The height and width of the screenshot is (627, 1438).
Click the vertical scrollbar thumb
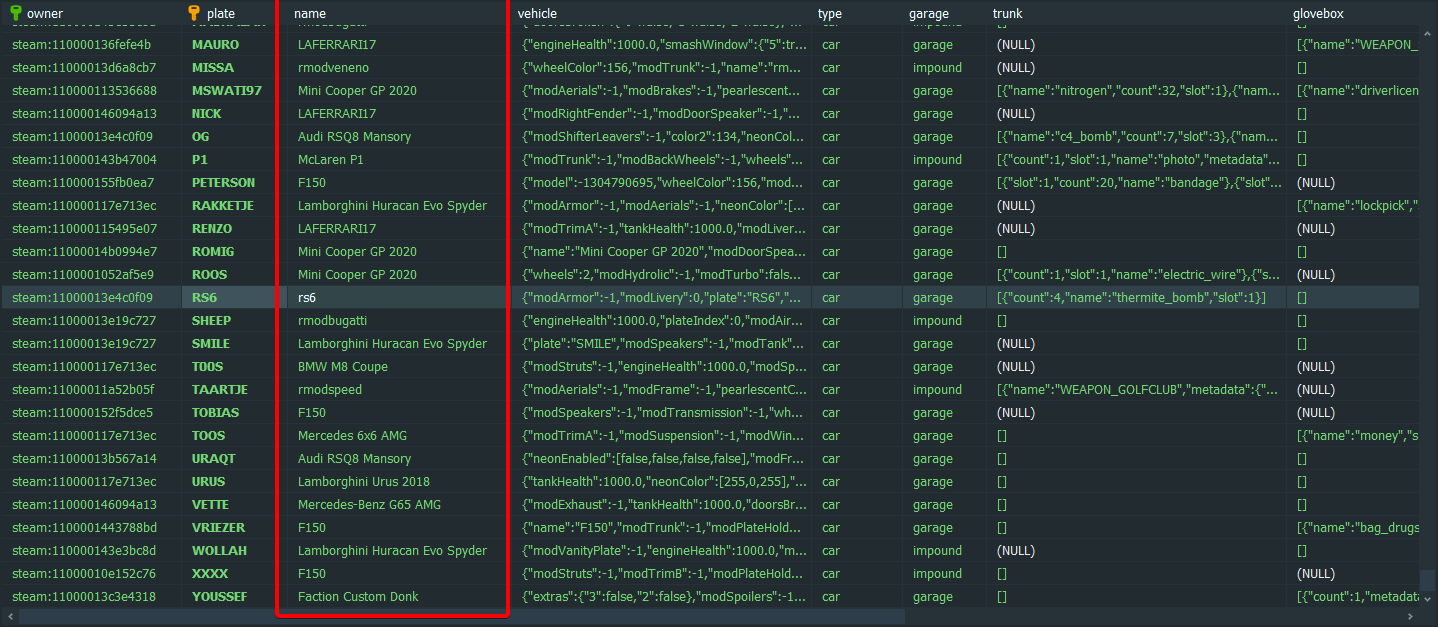pos(1428,581)
